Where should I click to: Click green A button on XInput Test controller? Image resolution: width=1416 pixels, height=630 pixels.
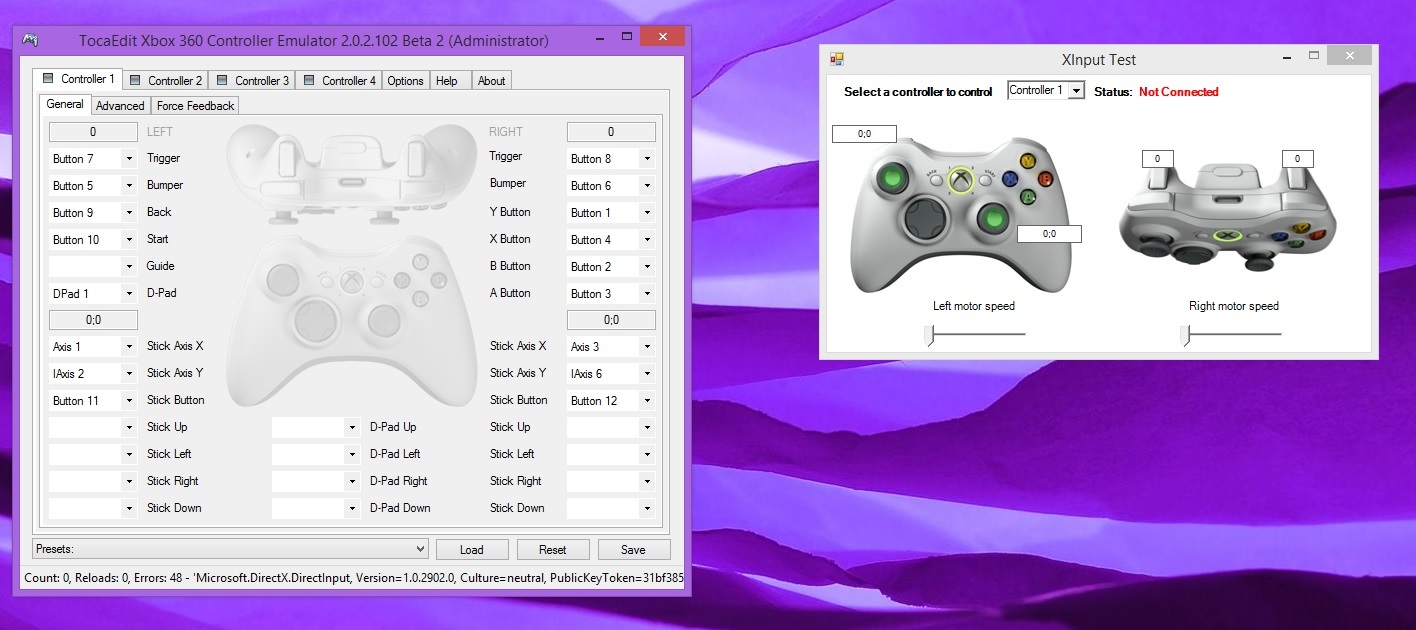tap(1027, 197)
